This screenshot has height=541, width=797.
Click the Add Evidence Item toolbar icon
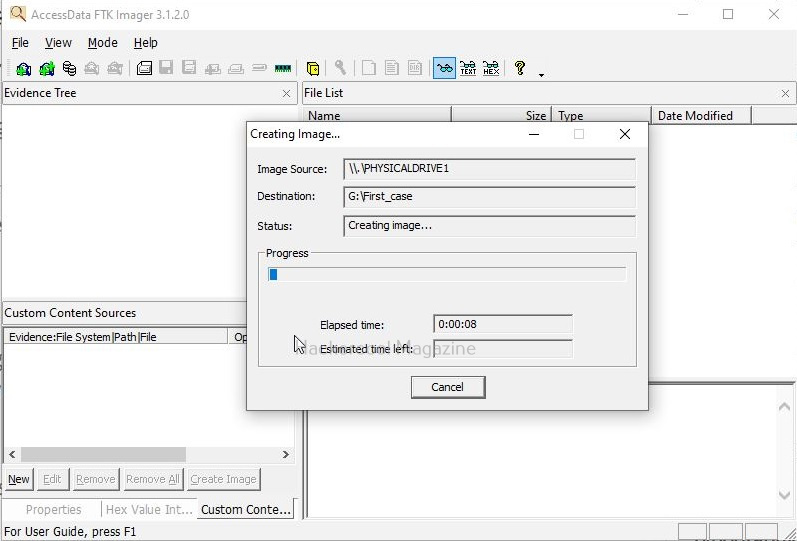click(22, 69)
